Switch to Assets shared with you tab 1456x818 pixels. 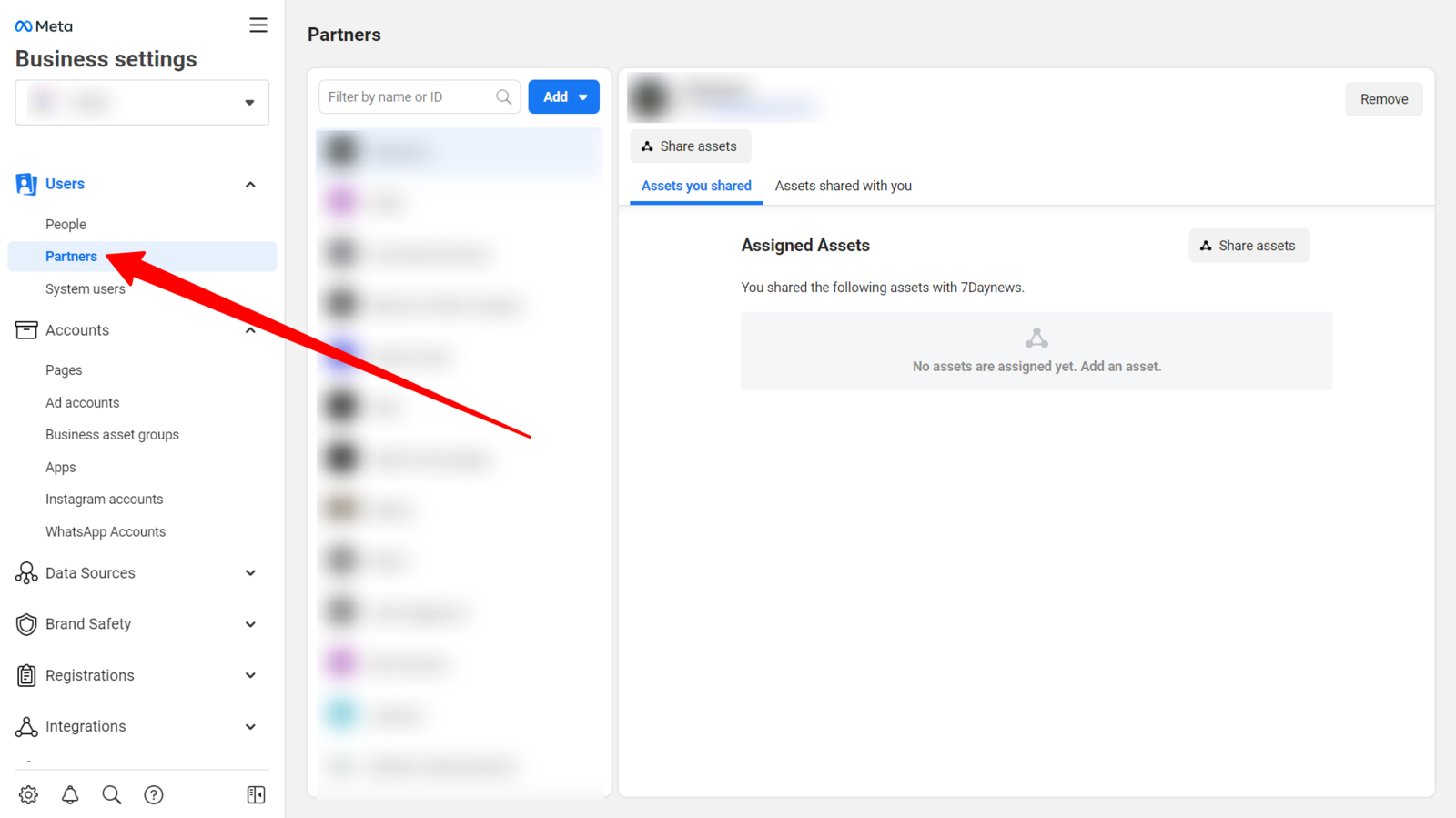(843, 186)
